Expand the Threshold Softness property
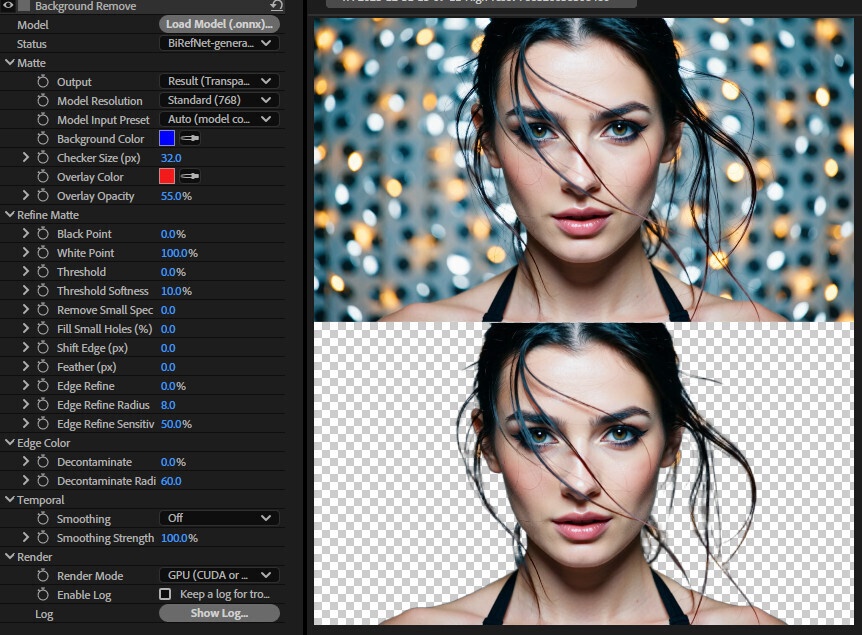The height and width of the screenshot is (635, 862). coord(25,291)
